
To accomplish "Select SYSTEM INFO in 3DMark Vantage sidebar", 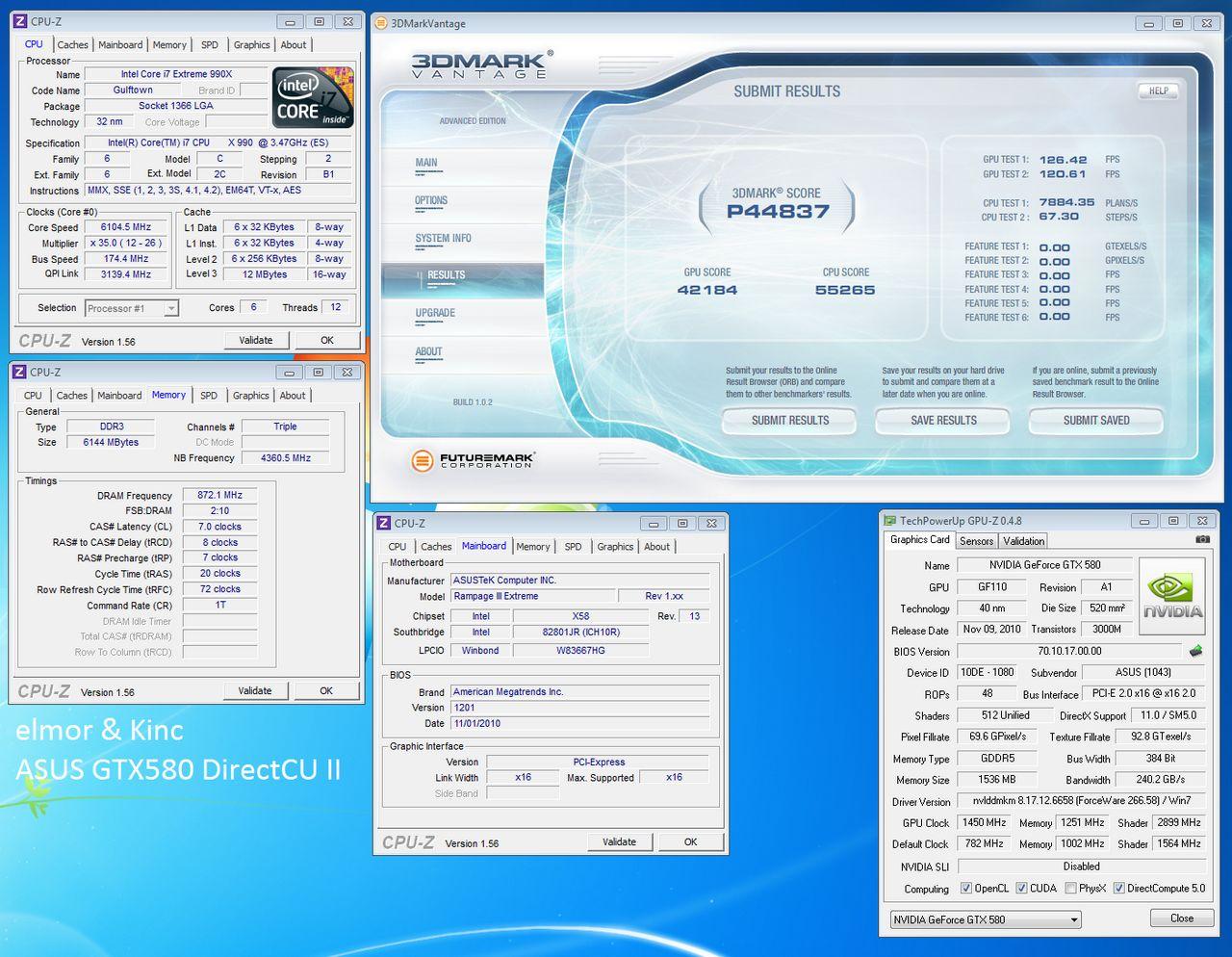I will pyautogui.click(x=443, y=238).
